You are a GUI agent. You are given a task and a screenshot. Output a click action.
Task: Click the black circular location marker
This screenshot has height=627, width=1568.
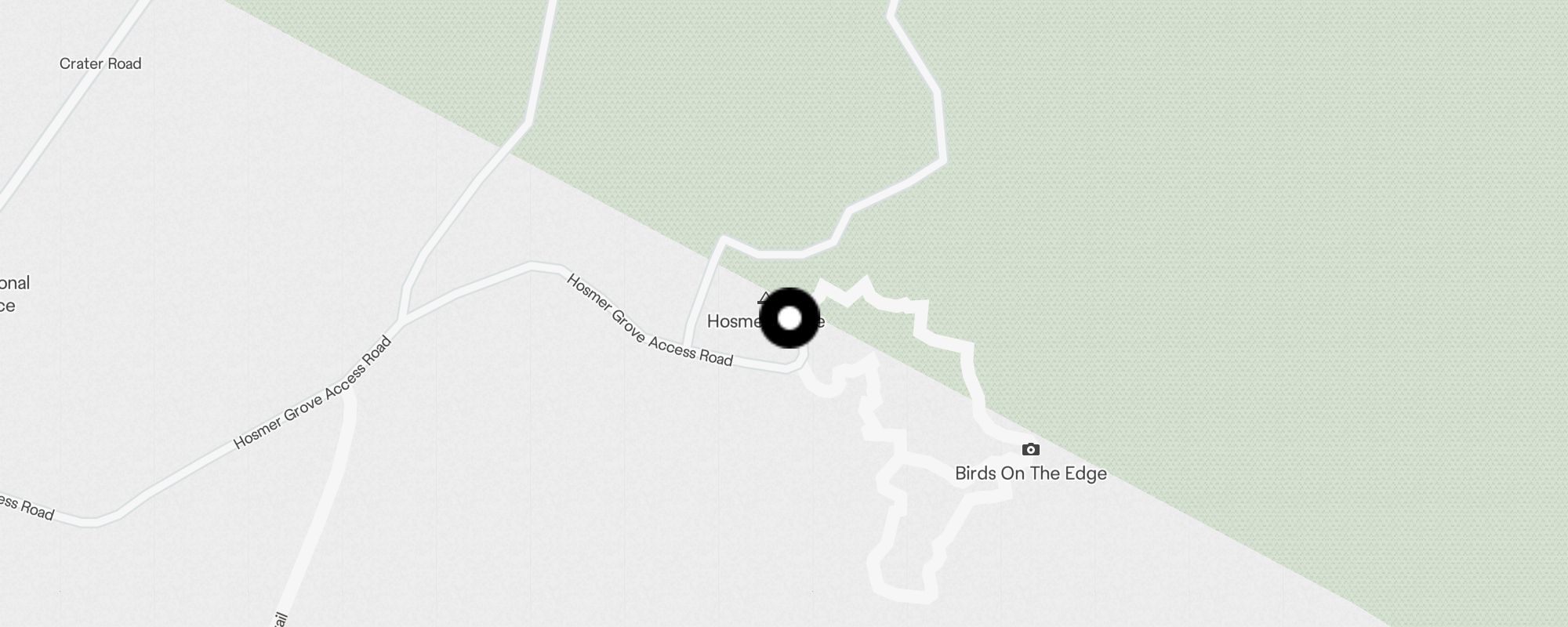tap(790, 318)
